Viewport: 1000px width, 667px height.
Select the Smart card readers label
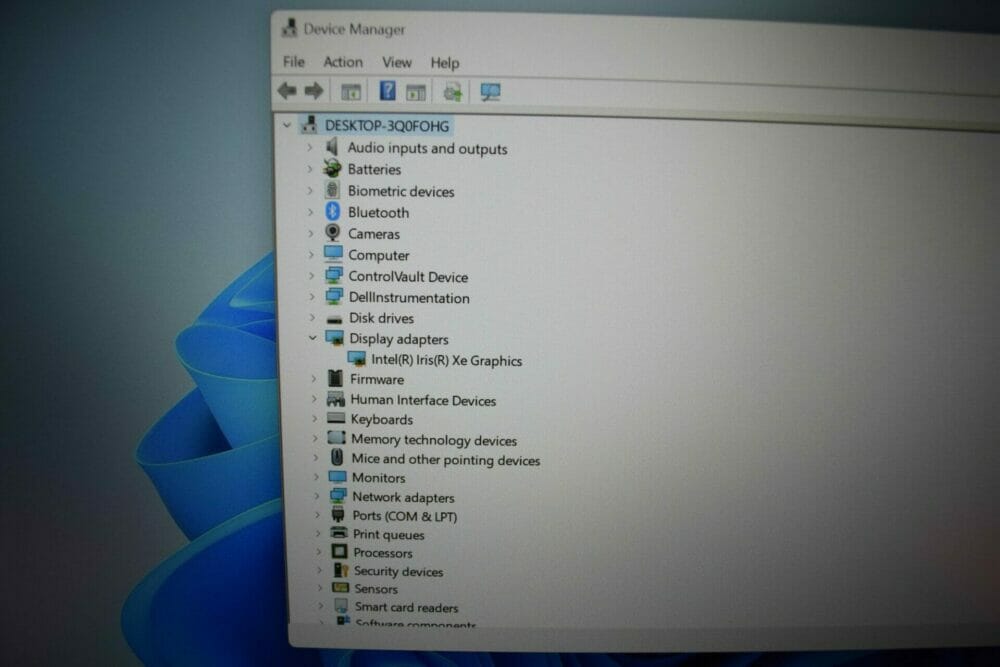[x=406, y=607]
